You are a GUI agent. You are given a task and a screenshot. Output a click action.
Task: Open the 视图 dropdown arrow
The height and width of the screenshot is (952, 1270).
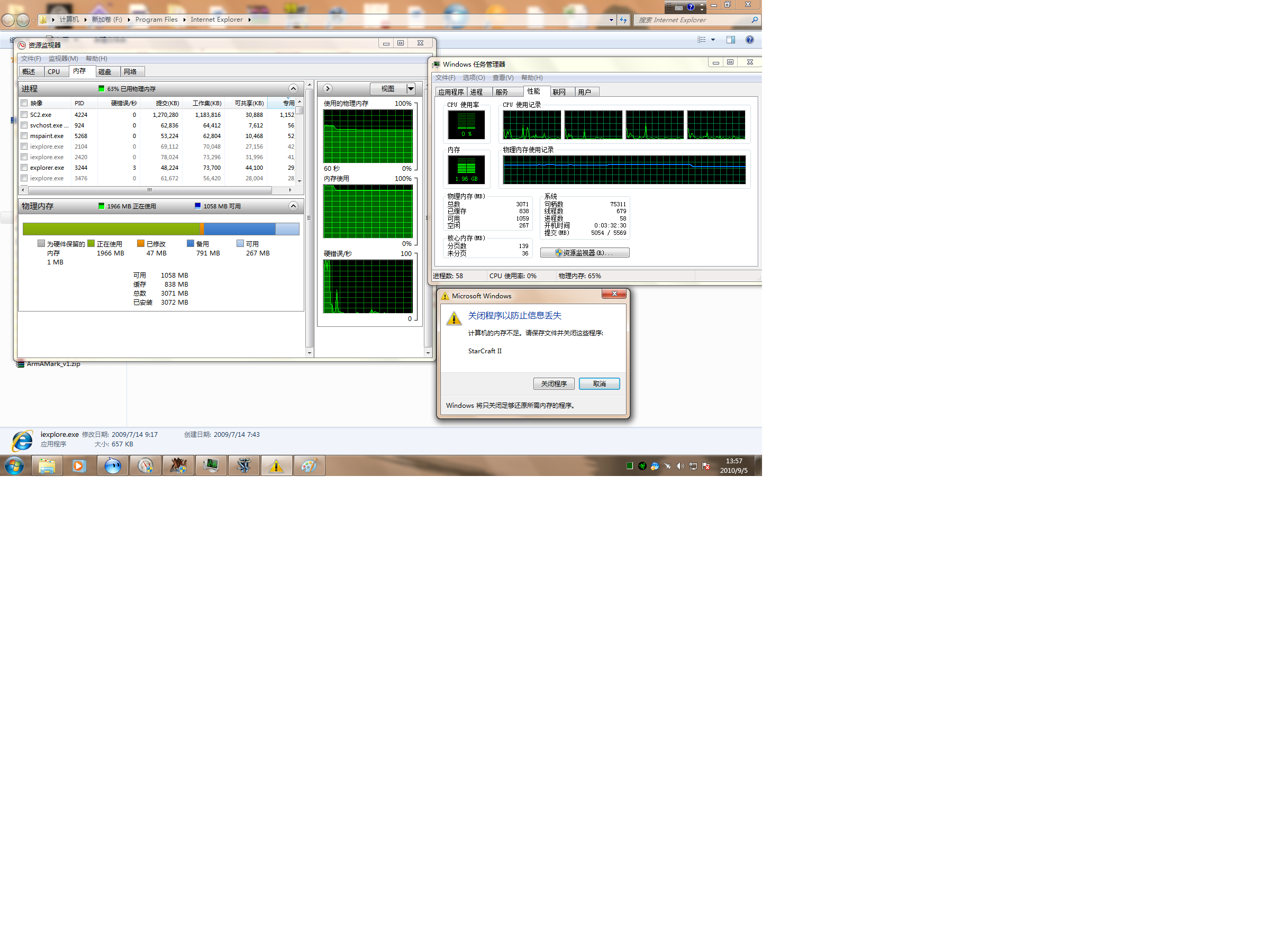[x=411, y=88]
